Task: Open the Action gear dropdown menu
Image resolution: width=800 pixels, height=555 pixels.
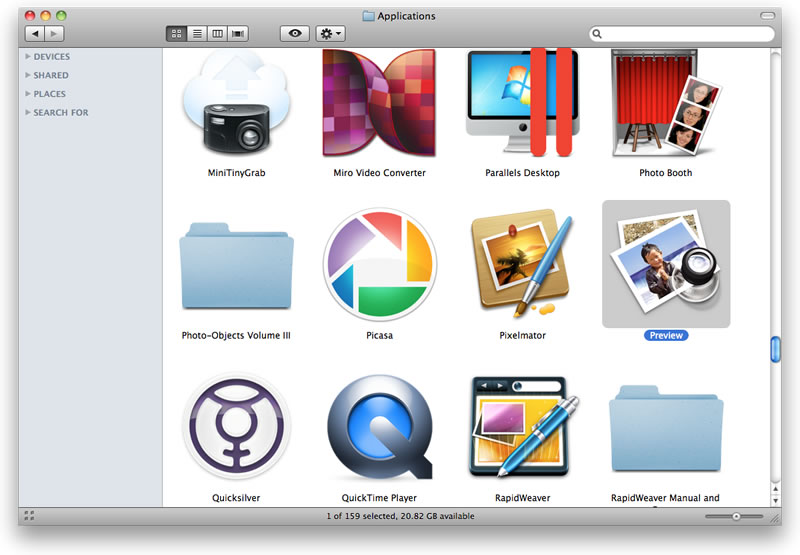Action: coord(330,33)
